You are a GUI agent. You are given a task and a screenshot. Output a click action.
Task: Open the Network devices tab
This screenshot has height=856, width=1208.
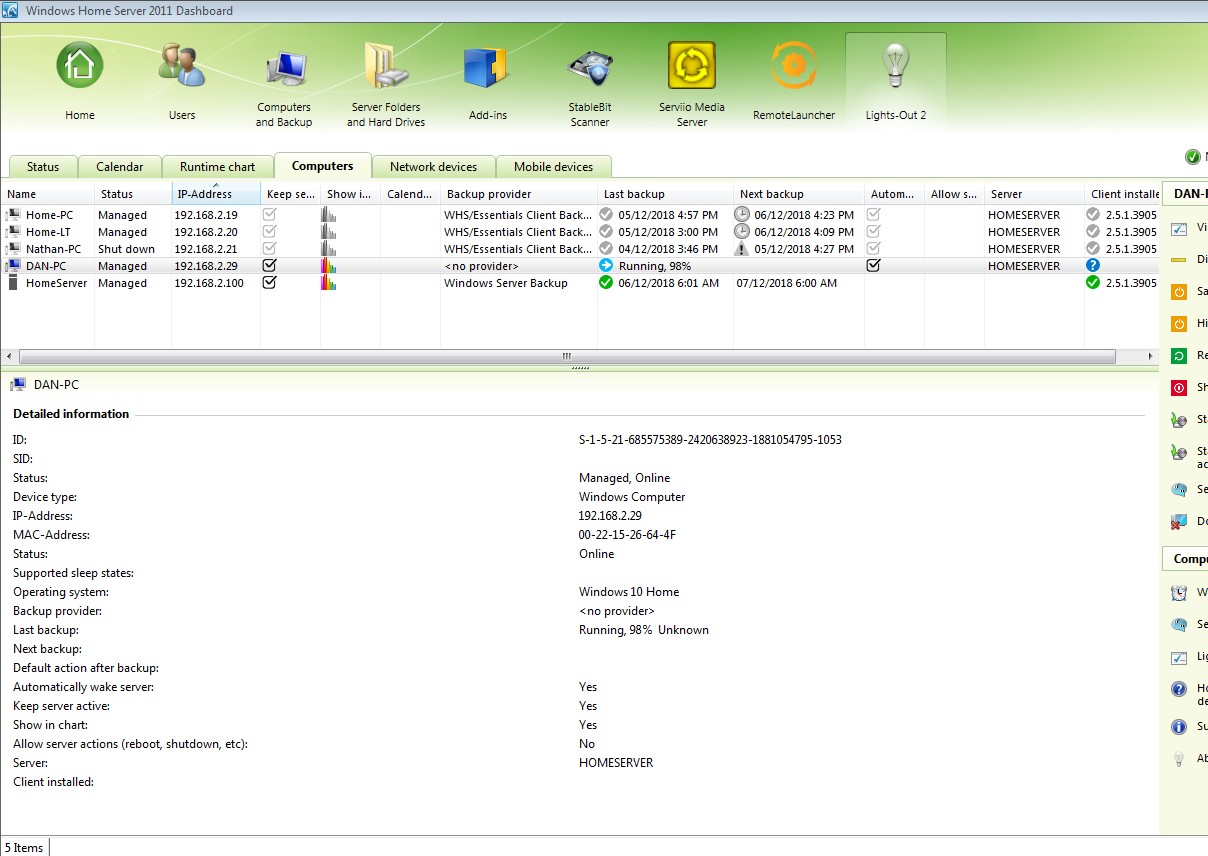pos(433,167)
